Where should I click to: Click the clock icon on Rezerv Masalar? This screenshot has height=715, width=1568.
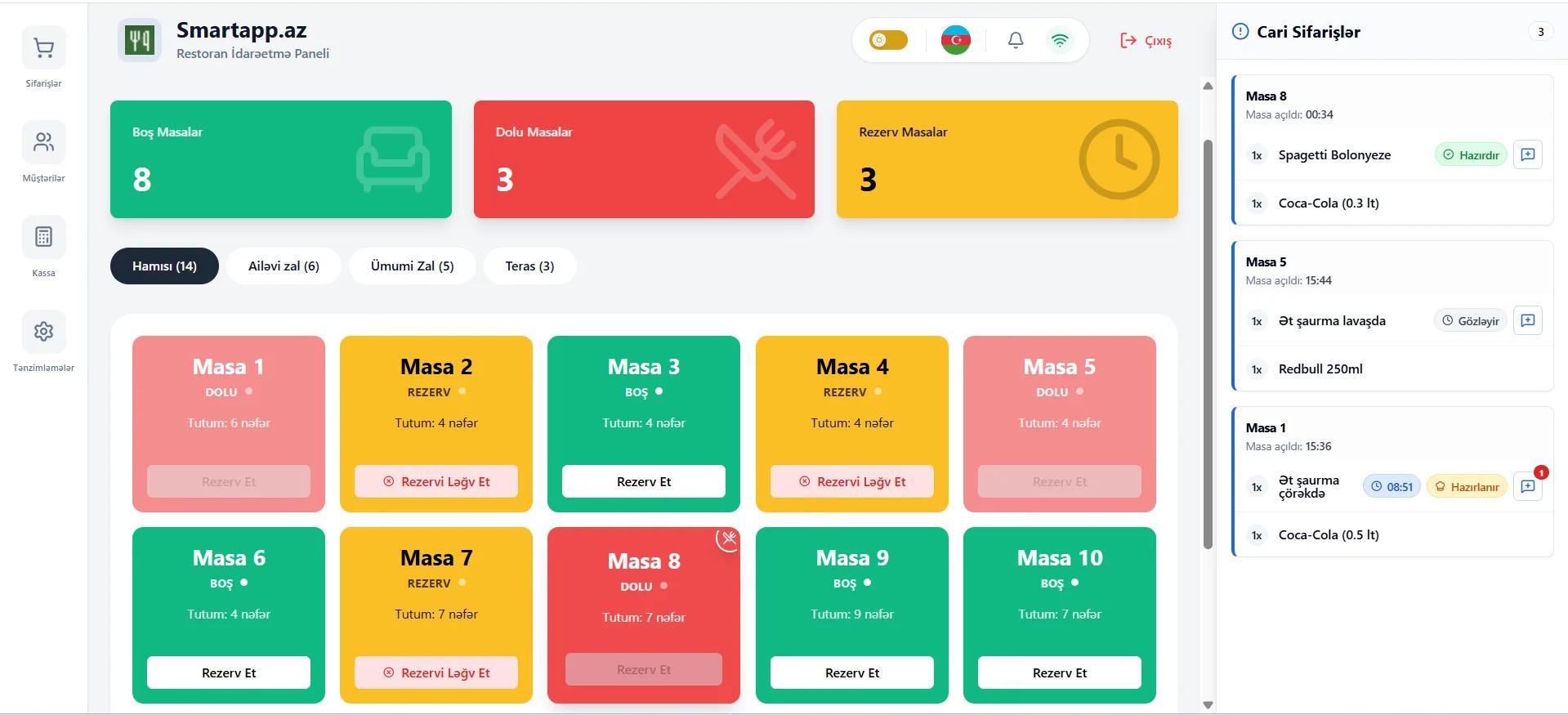1119,159
